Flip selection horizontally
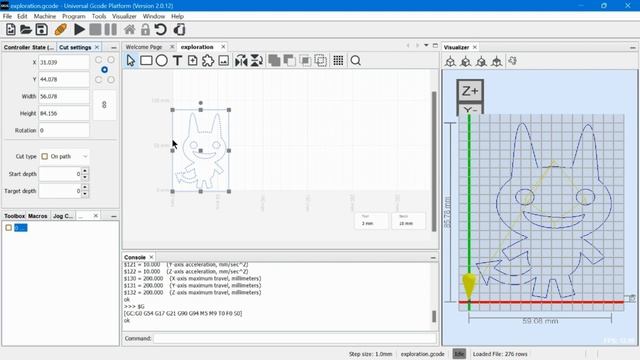640x360 pixels. (x=241, y=60)
